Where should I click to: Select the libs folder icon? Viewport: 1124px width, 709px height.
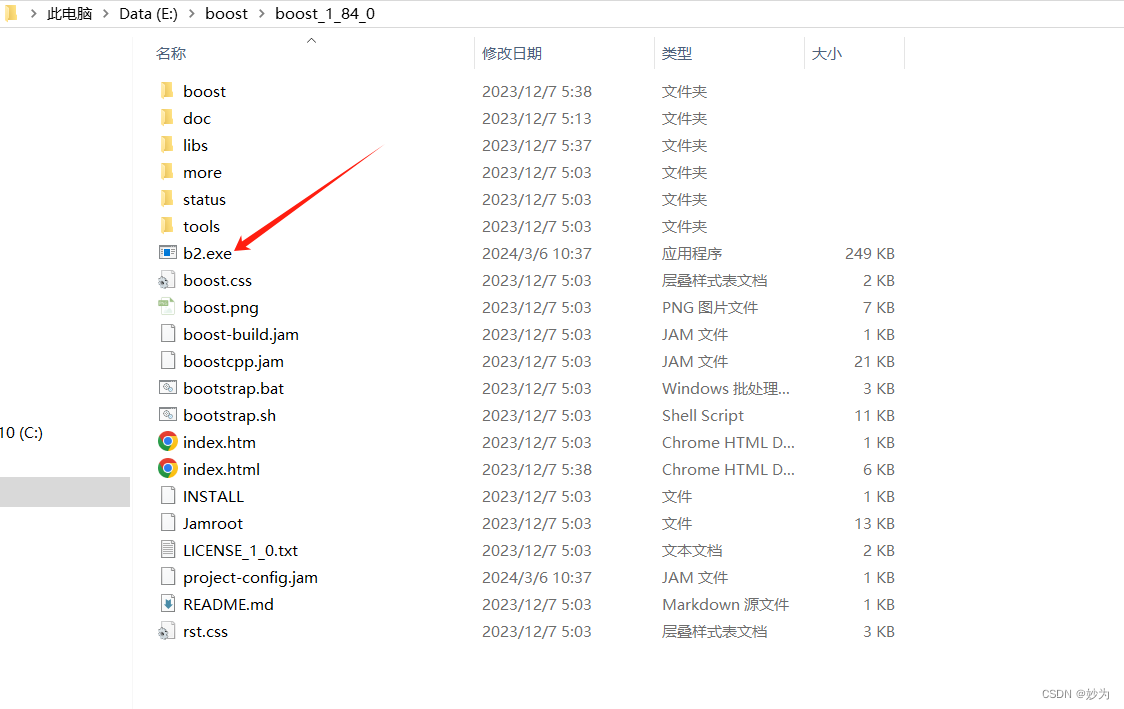(167, 145)
